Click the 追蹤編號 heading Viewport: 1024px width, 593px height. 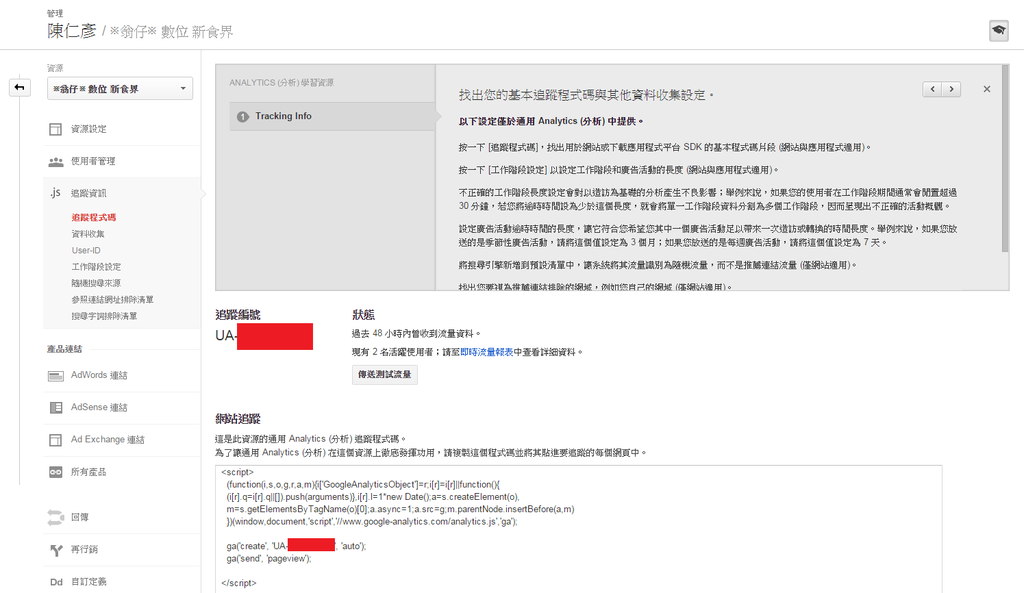238,315
